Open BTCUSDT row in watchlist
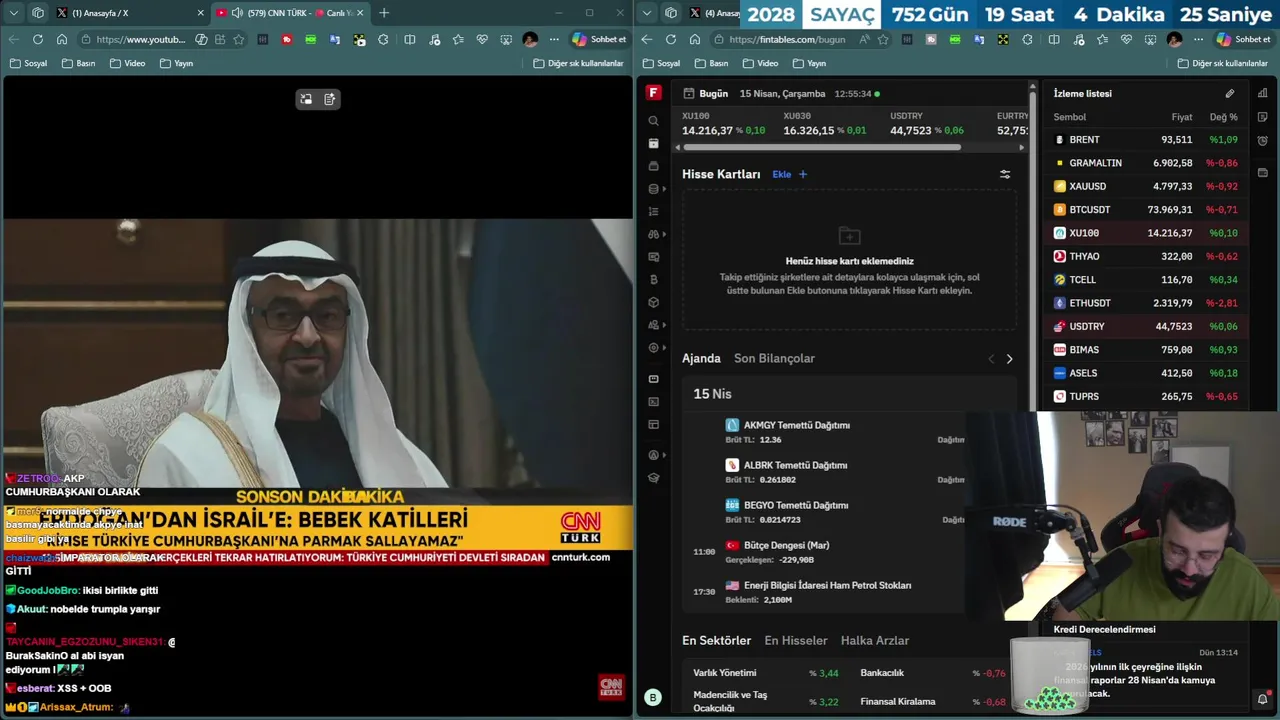 point(1146,210)
